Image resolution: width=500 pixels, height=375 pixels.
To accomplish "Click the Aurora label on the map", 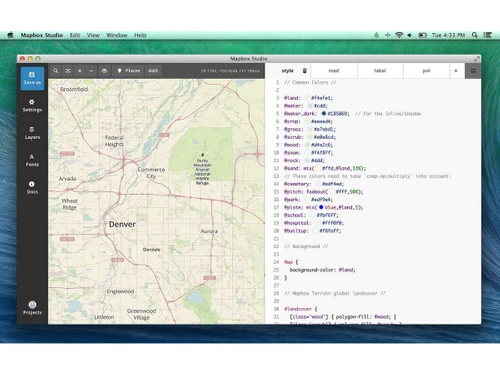I will click(209, 231).
